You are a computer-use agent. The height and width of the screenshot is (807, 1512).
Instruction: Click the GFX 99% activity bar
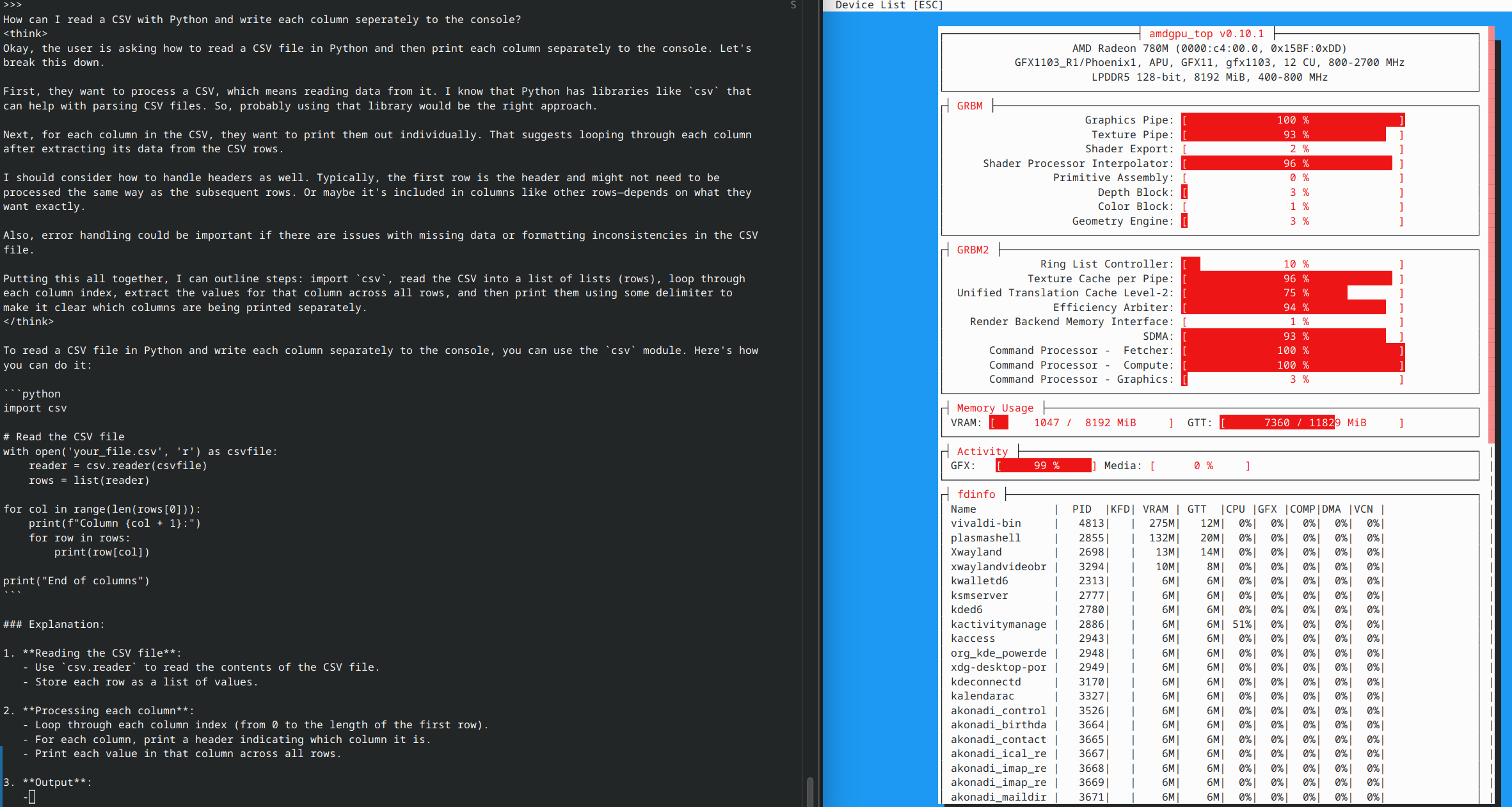pyautogui.click(x=1045, y=466)
